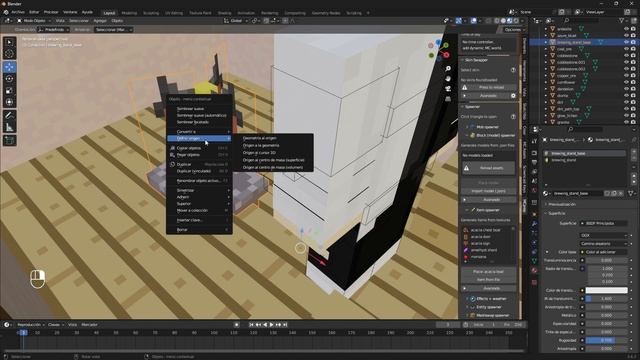Choose Origen a la geometría

pyautogui.click(x=261, y=145)
